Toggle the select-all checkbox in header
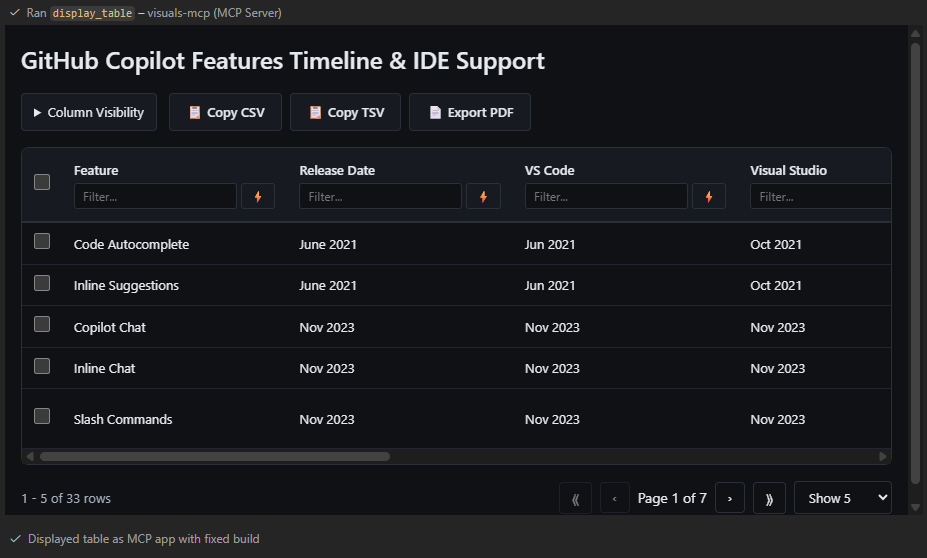 [x=42, y=182]
